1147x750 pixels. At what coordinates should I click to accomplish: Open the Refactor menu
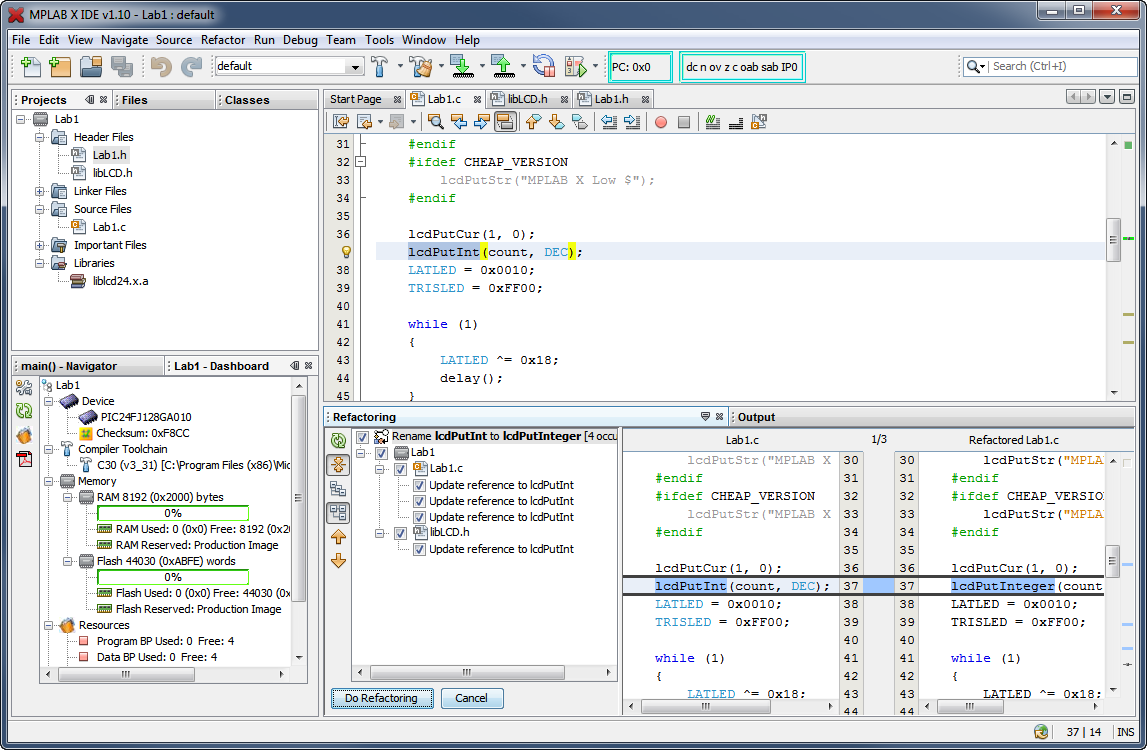(223, 40)
